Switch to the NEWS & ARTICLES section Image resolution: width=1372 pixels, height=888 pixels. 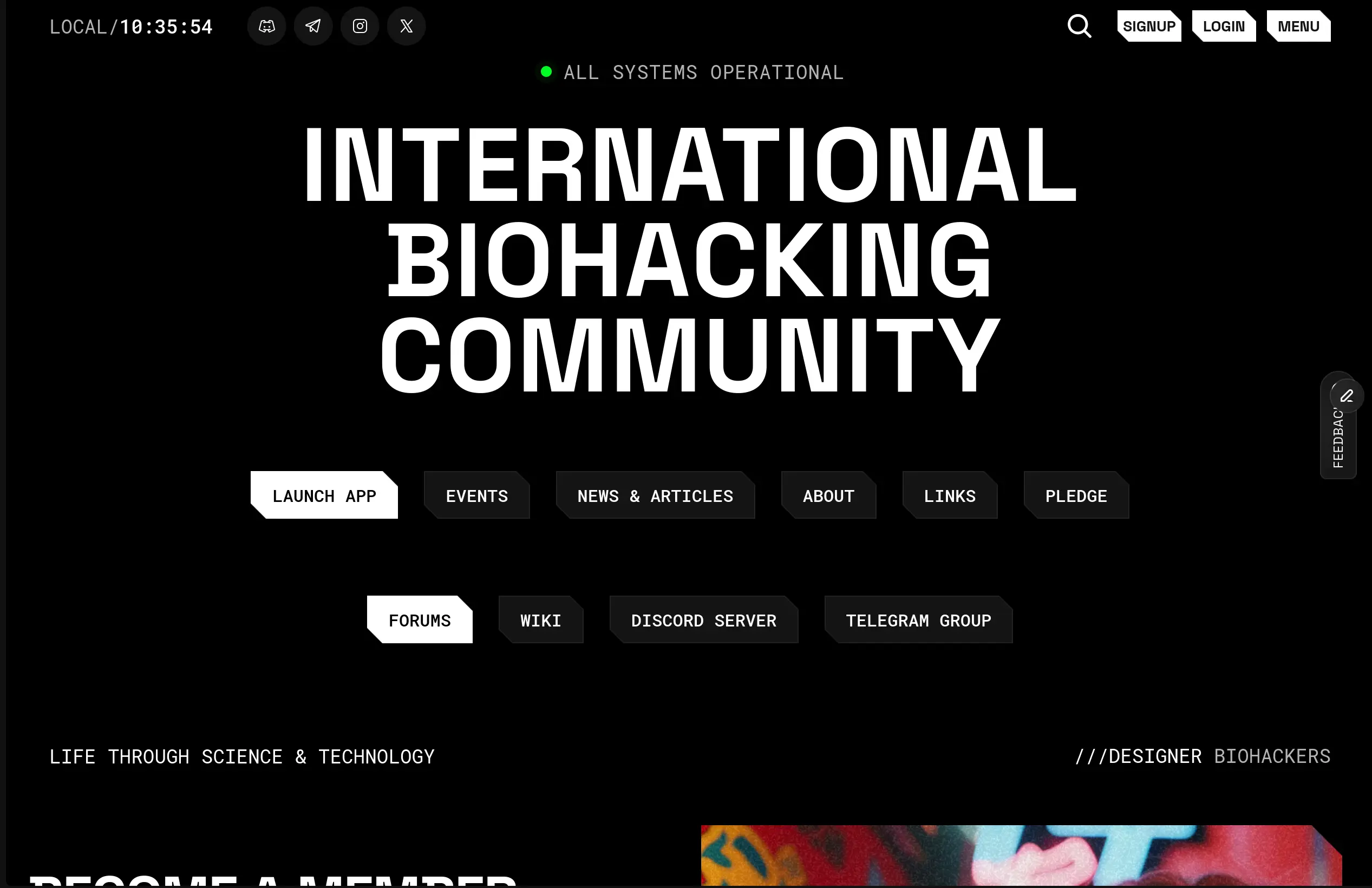point(656,495)
